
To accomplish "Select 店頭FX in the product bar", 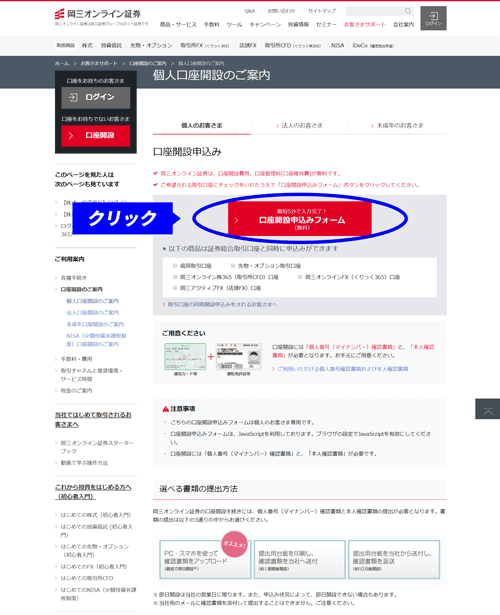I will (x=247, y=45).
